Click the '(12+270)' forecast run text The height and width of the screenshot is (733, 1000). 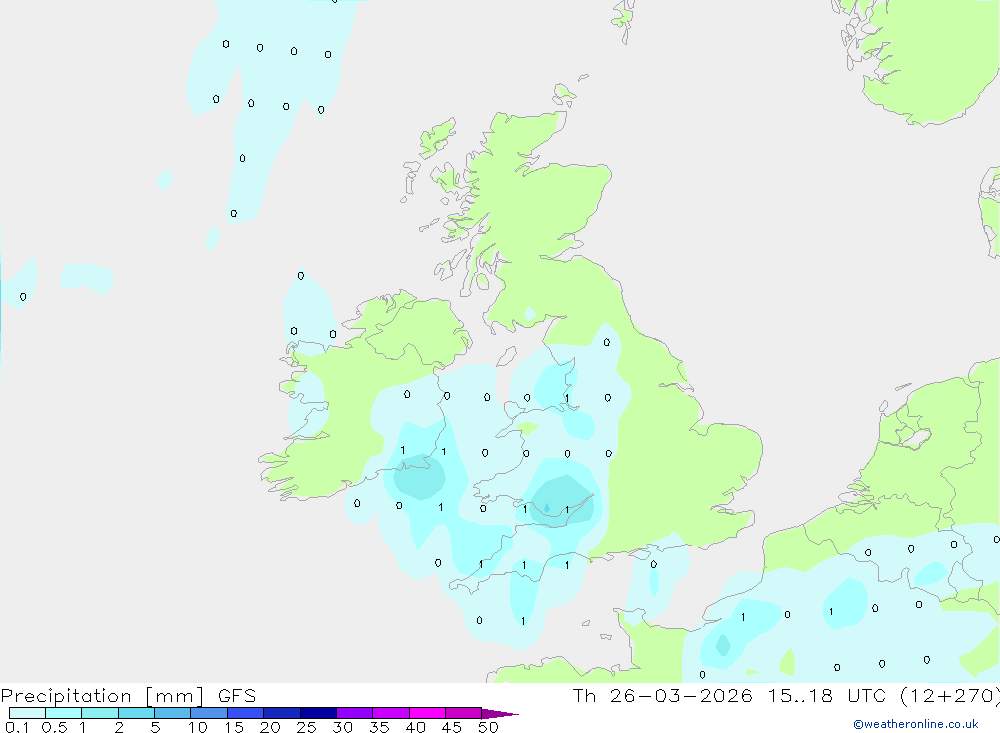[x=950, y=696]
